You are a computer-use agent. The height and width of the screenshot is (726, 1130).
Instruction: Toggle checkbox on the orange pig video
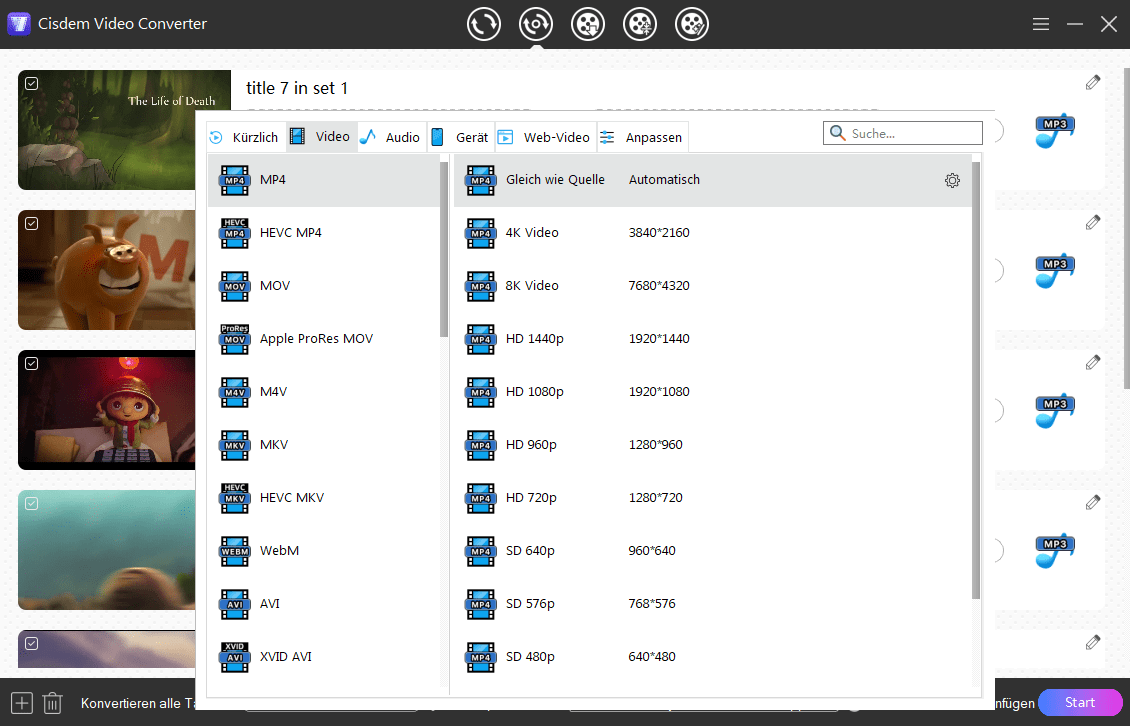(31, 223)
